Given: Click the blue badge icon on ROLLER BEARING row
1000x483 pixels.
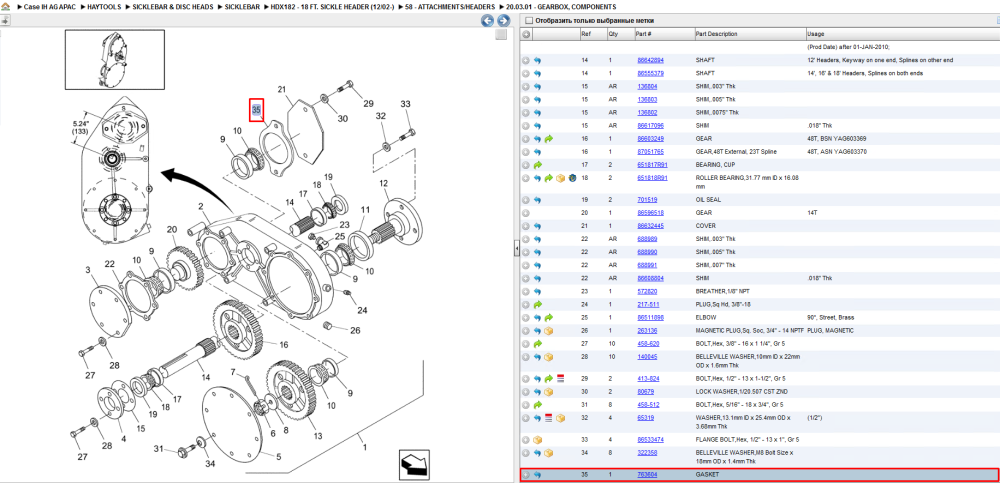Looking at the screenshot, I should (572, 178).
